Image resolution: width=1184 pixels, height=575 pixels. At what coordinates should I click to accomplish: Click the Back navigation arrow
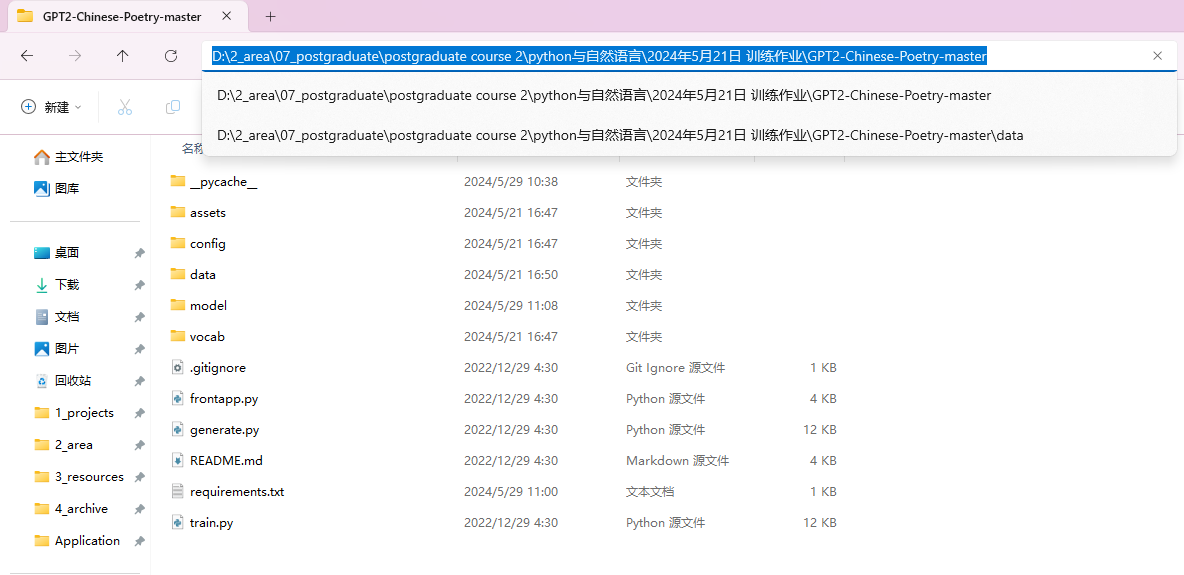pos(27,56)
